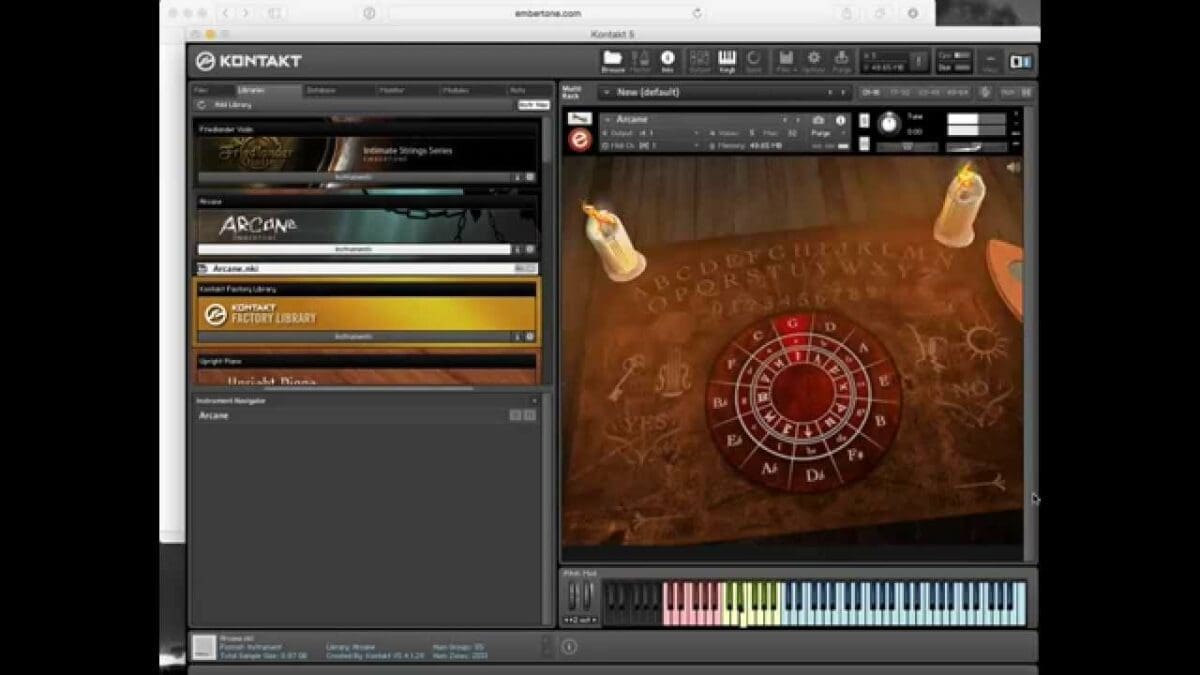
Task: Click the info circle in status bar
Action: tap(569, 647)
